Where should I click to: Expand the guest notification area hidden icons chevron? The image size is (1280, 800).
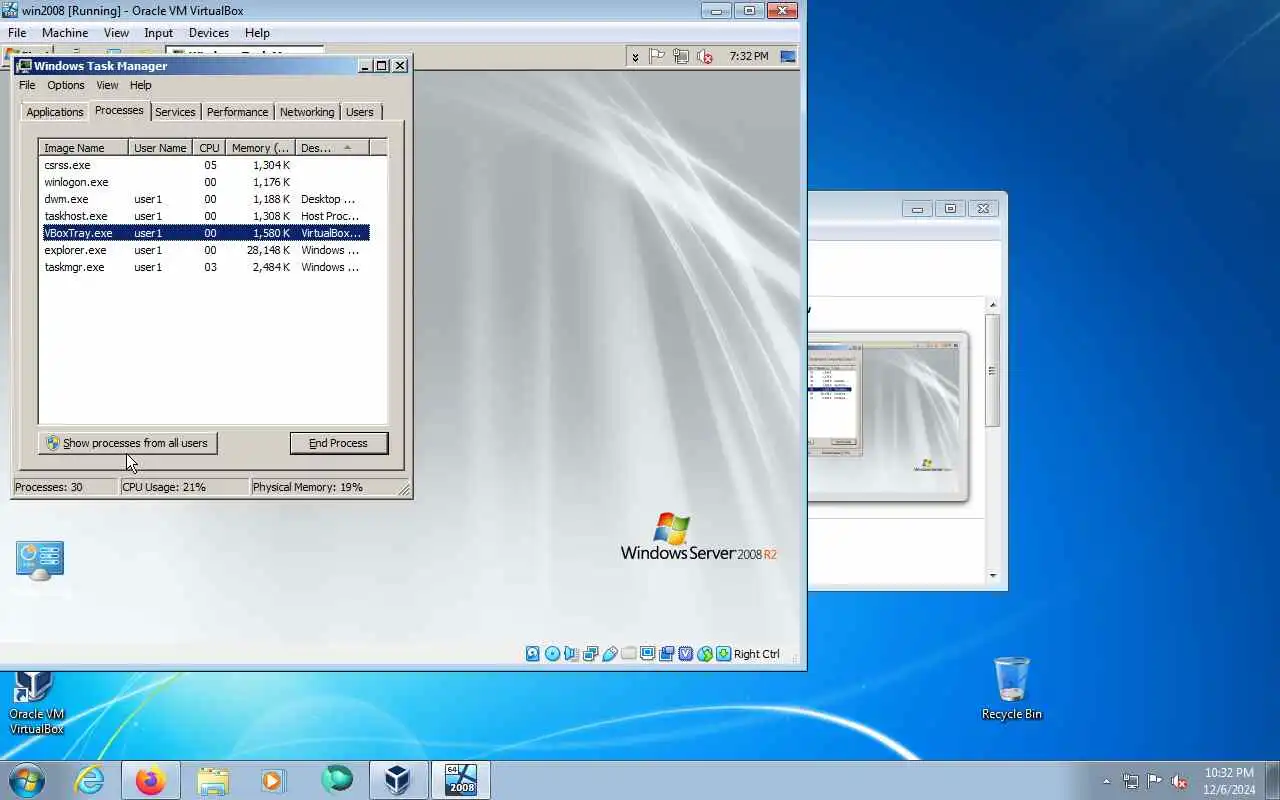(635, 57)
